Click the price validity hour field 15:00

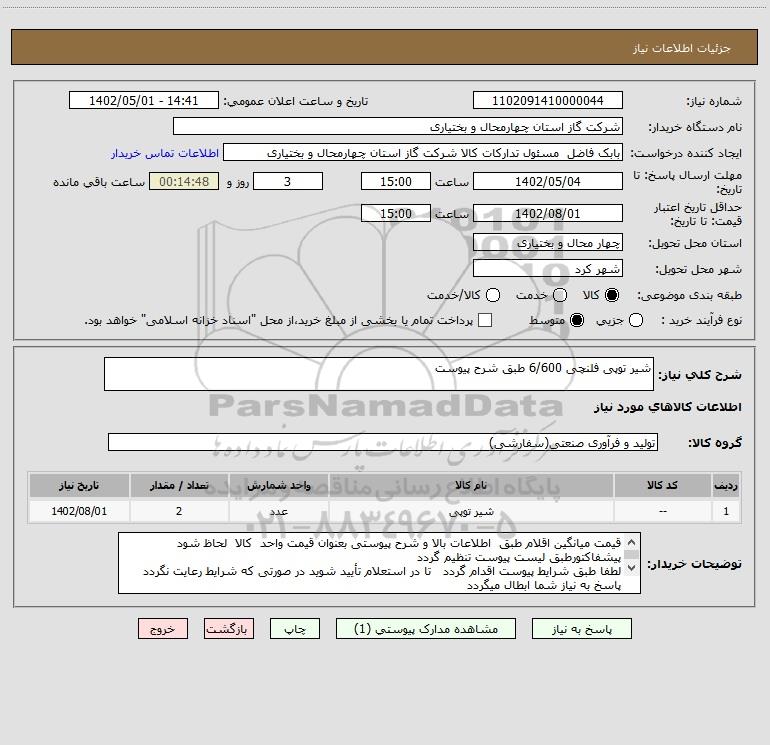pyautogui.click(x=396, y=213)
